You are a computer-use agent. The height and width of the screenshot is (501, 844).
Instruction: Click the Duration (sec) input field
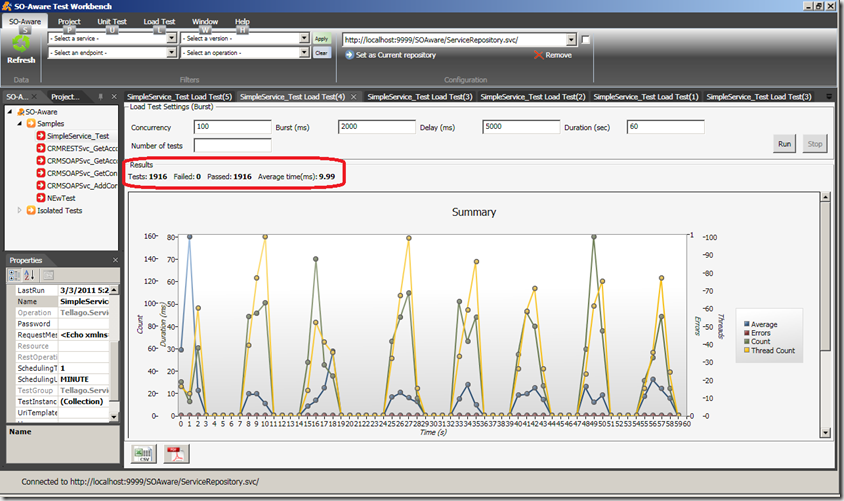point(665,127)
